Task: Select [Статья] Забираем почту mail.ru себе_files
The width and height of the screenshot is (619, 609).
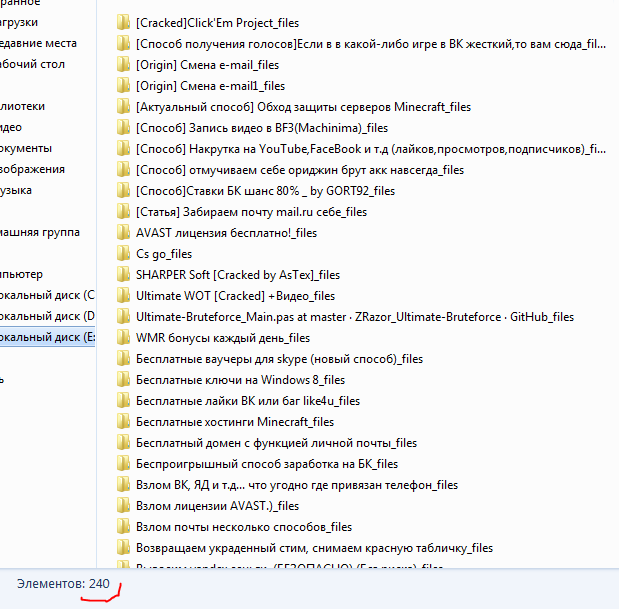Action: [x=251, y=212]
